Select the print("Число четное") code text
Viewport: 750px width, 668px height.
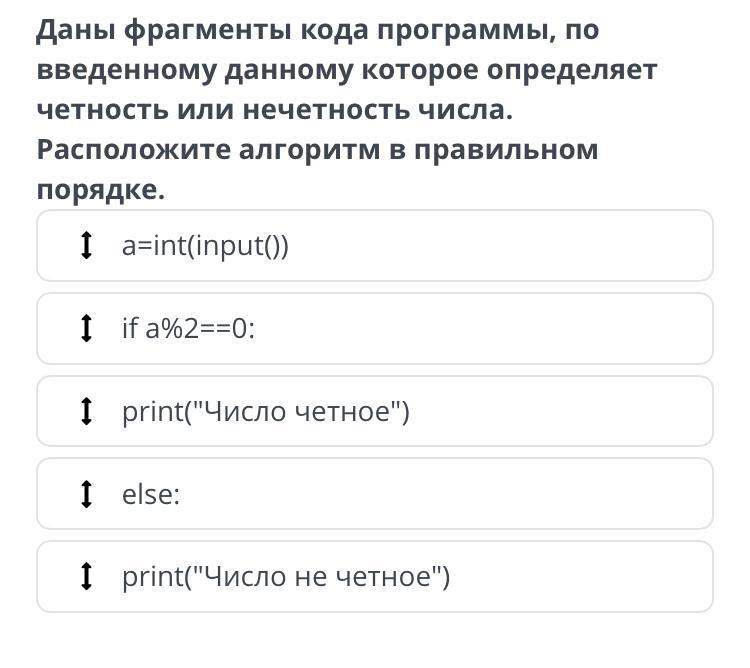point(266,412)
